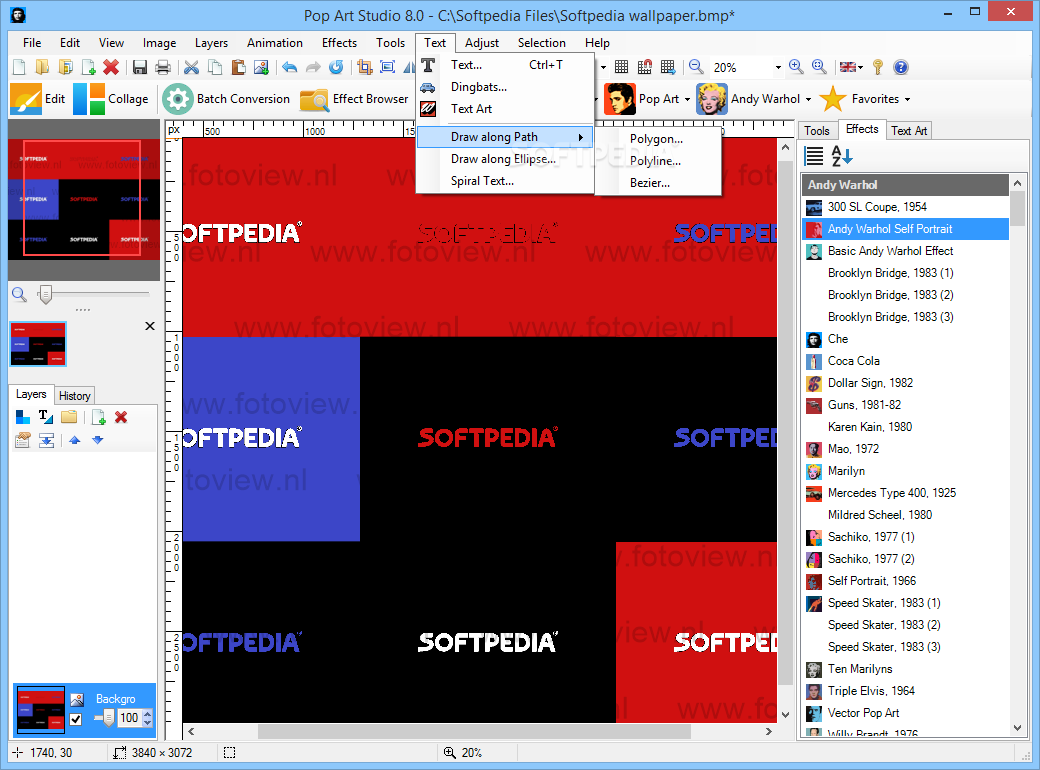This screenshot has height=770, width=1040.
Task: Move layer down with blue arrow
Action: (x=98, y=440)
